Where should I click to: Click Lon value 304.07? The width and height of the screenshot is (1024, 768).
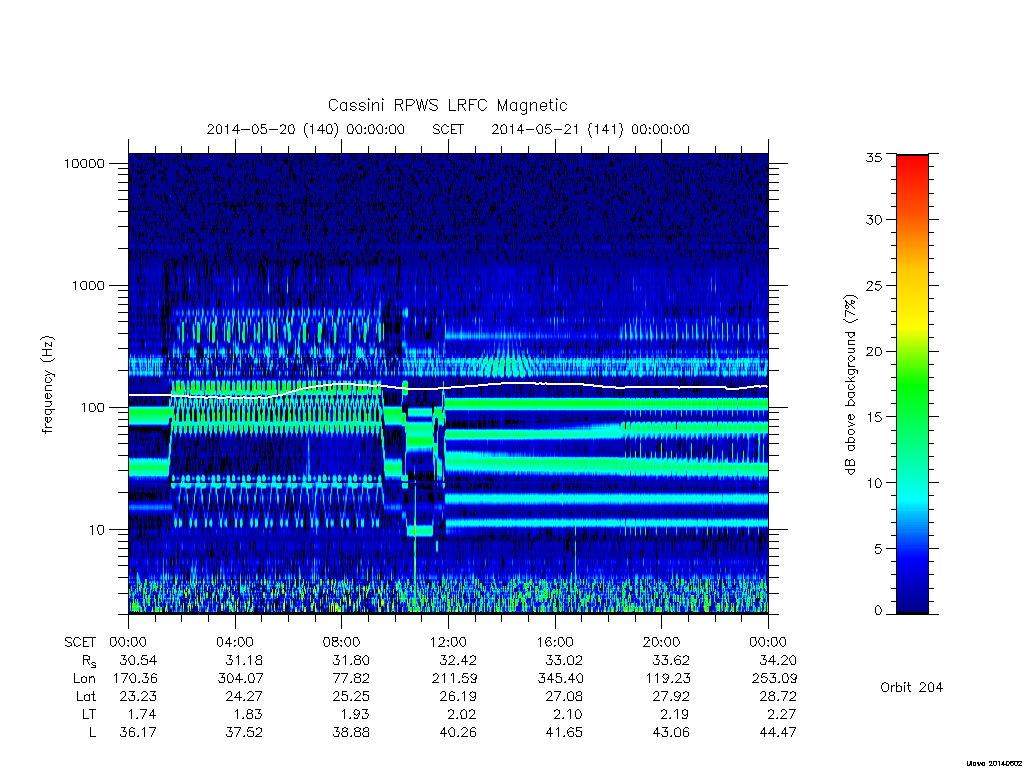240,679
